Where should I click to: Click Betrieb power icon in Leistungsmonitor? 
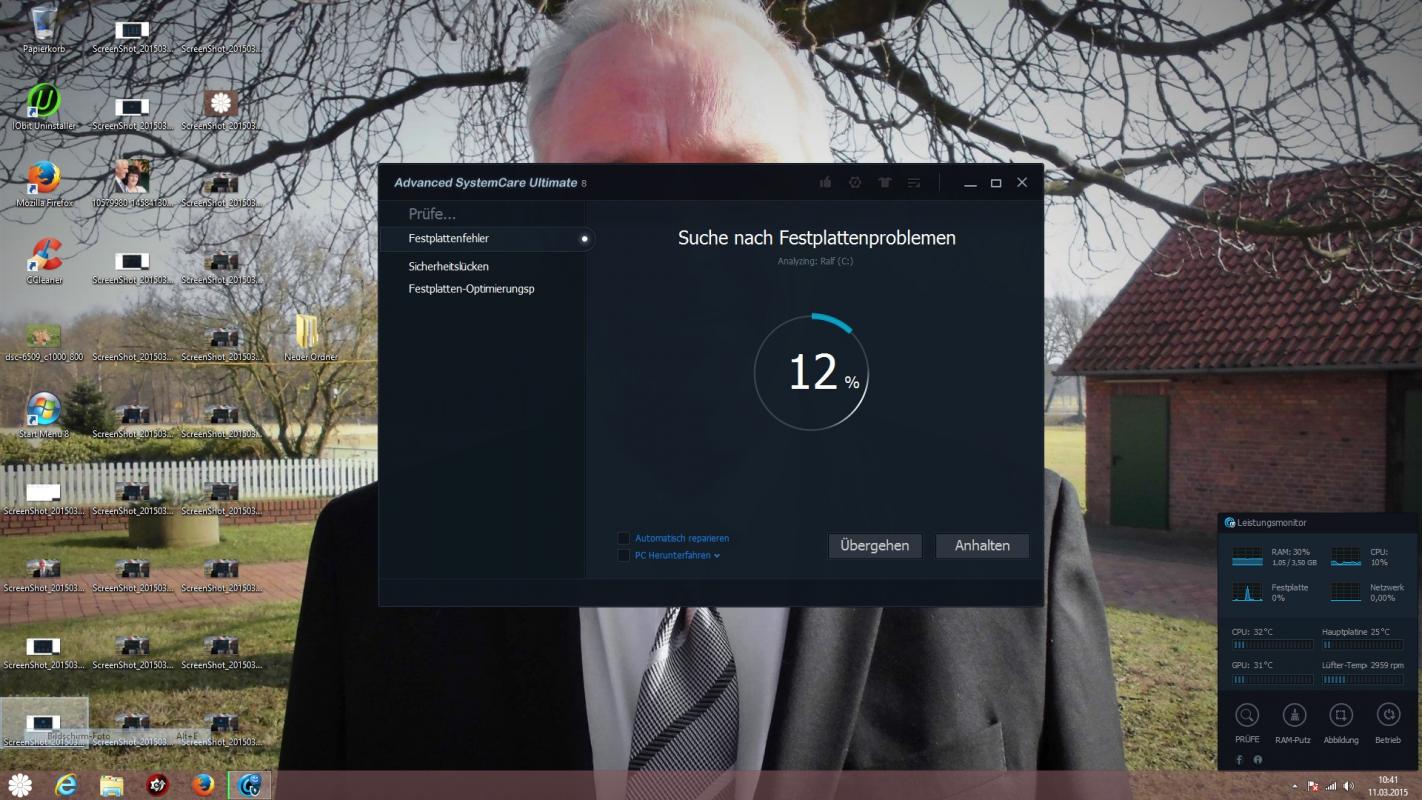pos(1388,715)
